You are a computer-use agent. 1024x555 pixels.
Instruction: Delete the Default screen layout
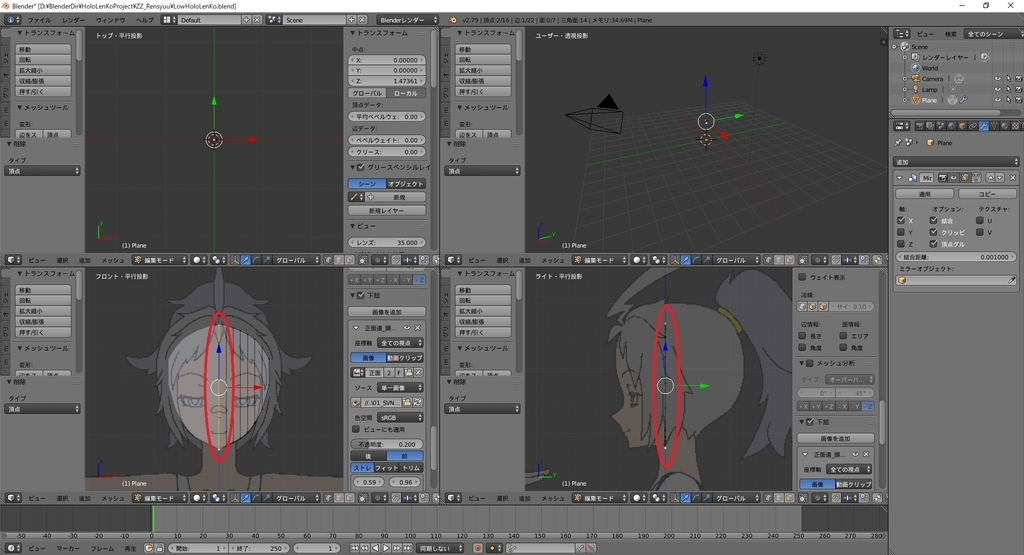pos(257,20)
